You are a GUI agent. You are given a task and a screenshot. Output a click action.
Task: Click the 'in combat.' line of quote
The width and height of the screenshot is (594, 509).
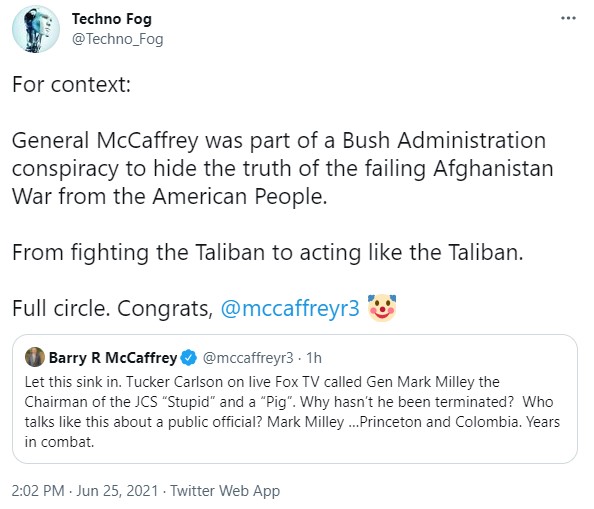click(59, 442)
